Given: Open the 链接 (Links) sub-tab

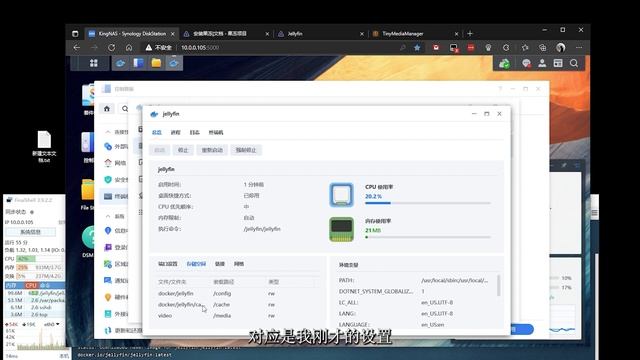Looking at the screenshot, I should pyautogui.click(x=220, y=264).
